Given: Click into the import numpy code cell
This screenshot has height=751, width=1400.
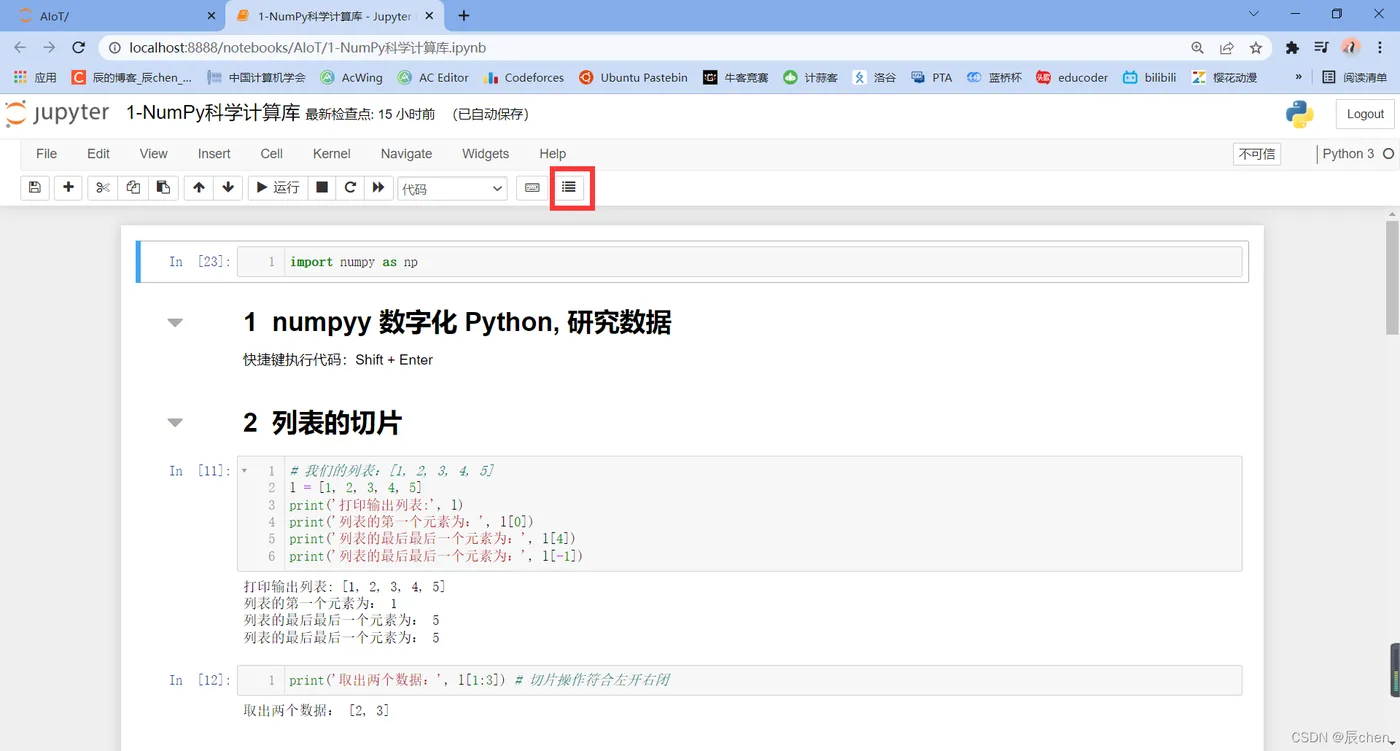Looking at the screenshot, I should [x=764, y=262].
